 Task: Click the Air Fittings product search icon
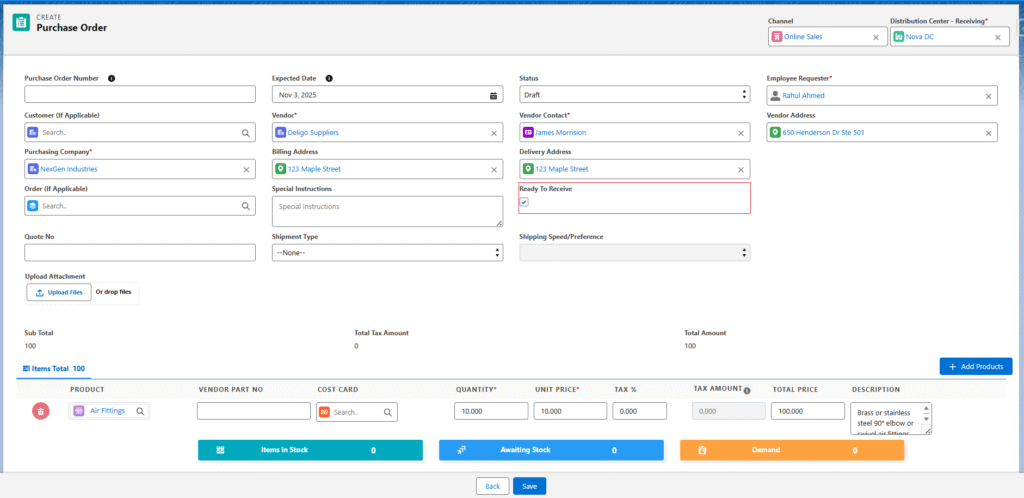pyautogui.click(x=141, y=410)
